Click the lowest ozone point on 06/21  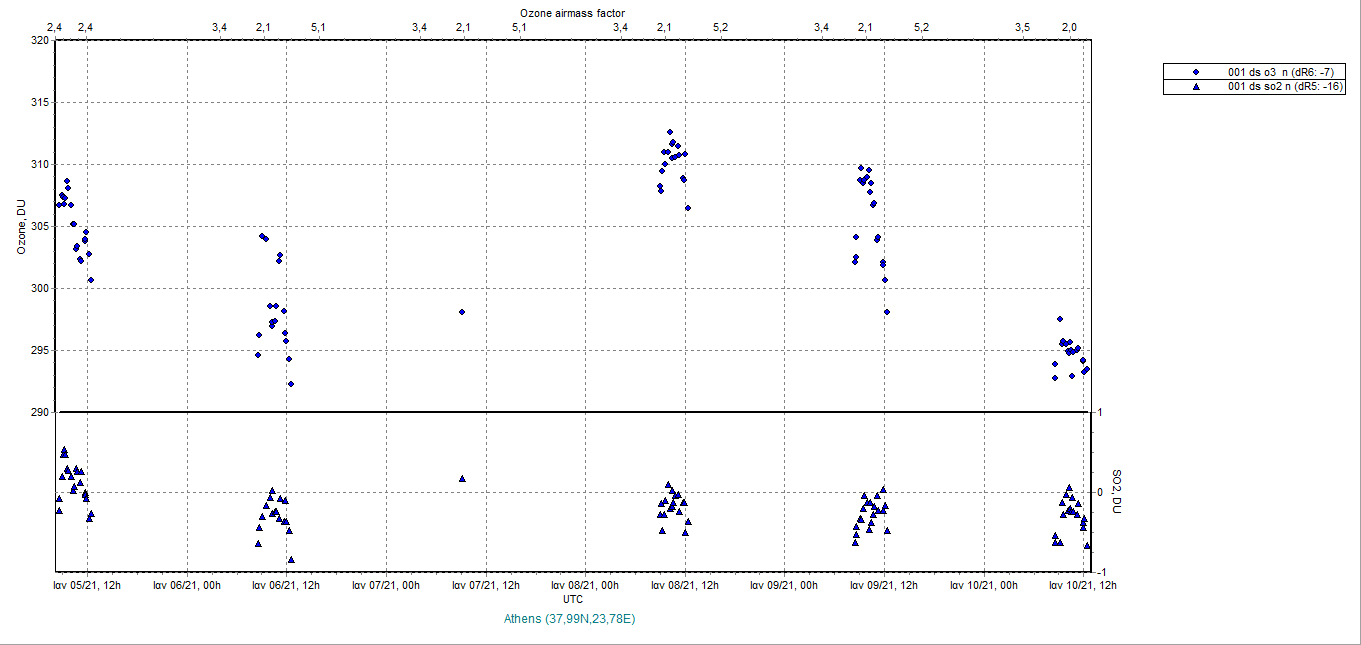291,384
